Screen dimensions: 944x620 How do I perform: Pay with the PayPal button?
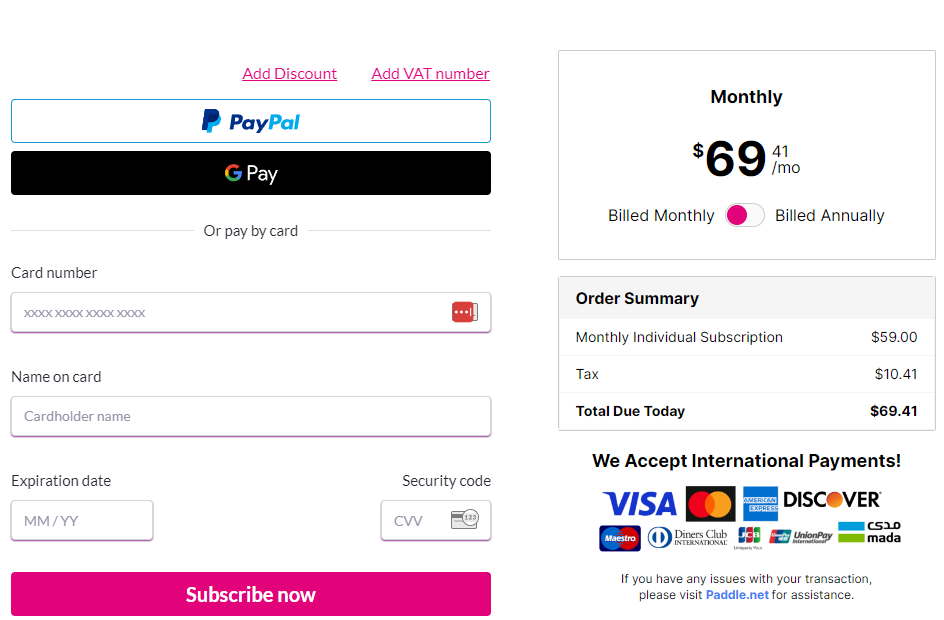pyautogui.click(x=251, y=121)
